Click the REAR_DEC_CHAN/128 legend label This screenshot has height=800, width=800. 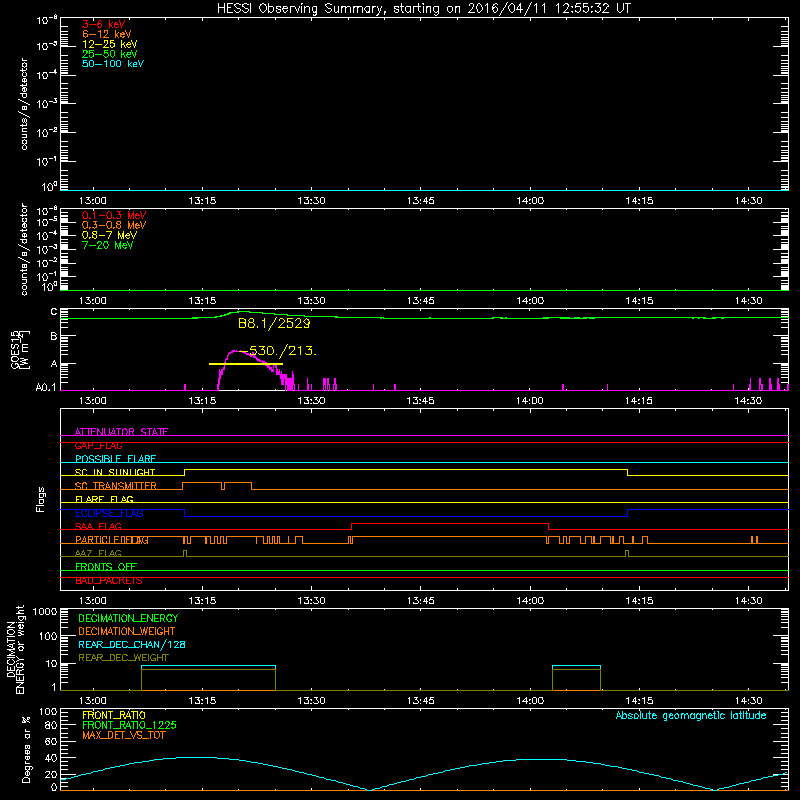132,645
